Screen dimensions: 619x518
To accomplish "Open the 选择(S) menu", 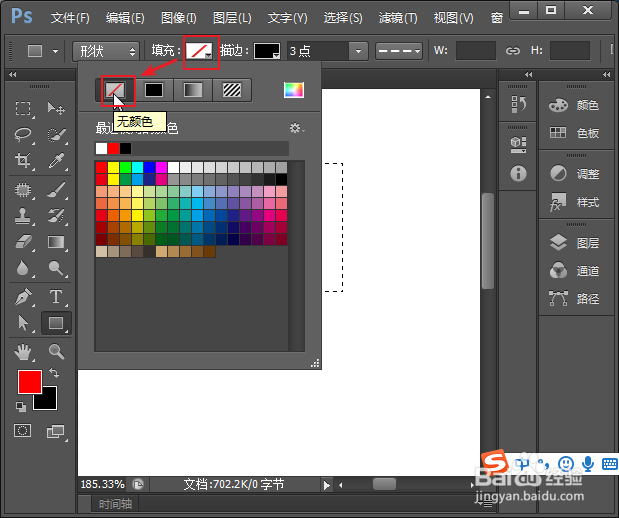I will (x=343, y=18).
